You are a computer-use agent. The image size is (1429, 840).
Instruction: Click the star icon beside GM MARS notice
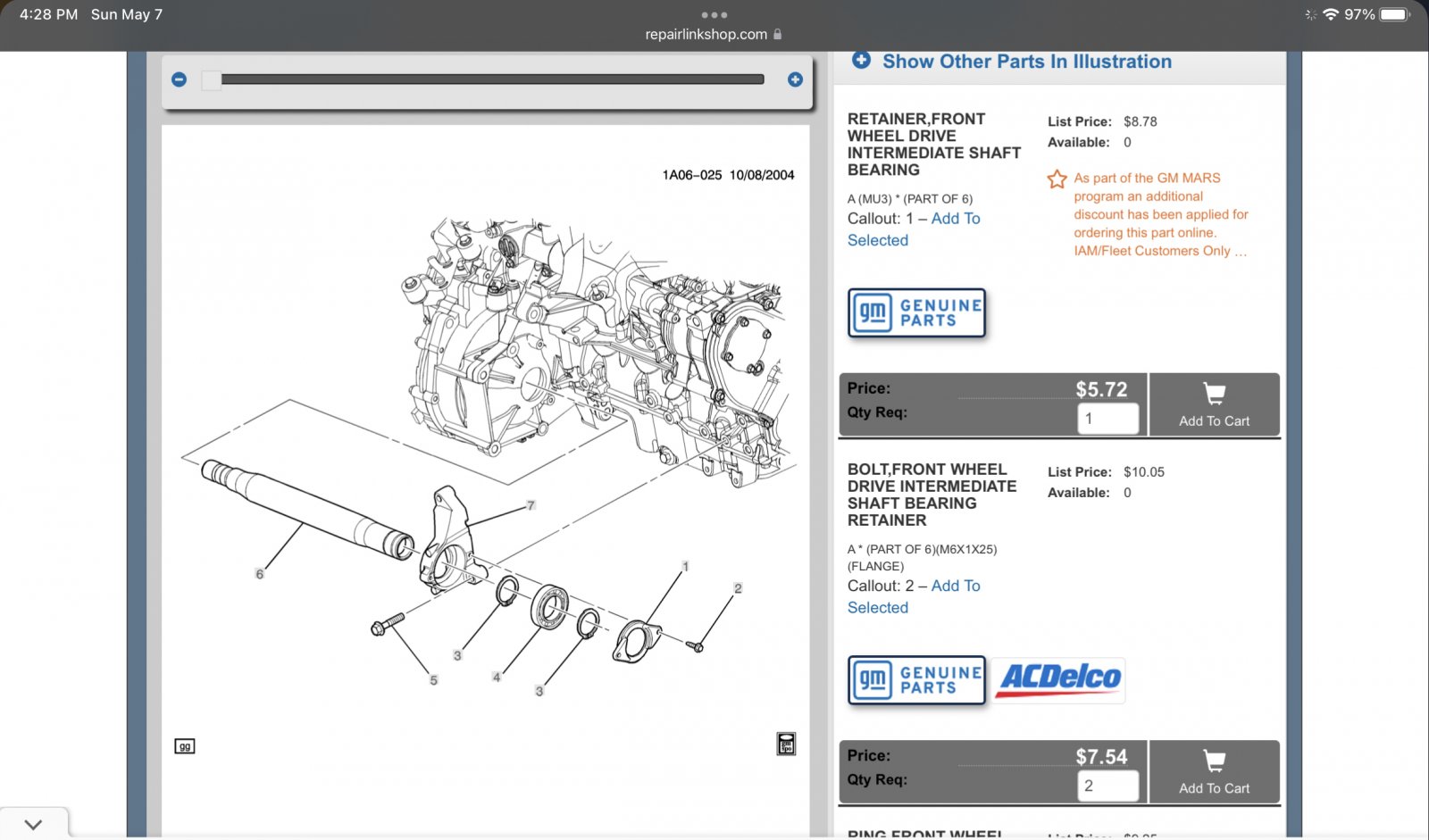[1057, 179]
